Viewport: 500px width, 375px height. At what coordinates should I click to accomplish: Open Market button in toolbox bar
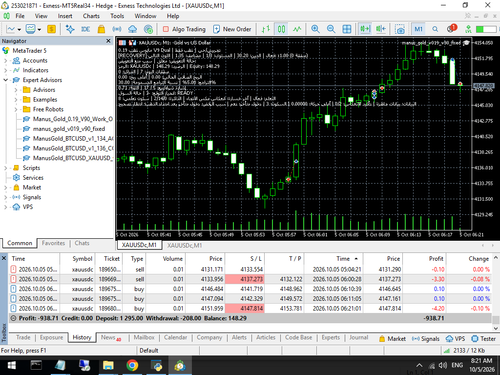(x=392, y=339)
